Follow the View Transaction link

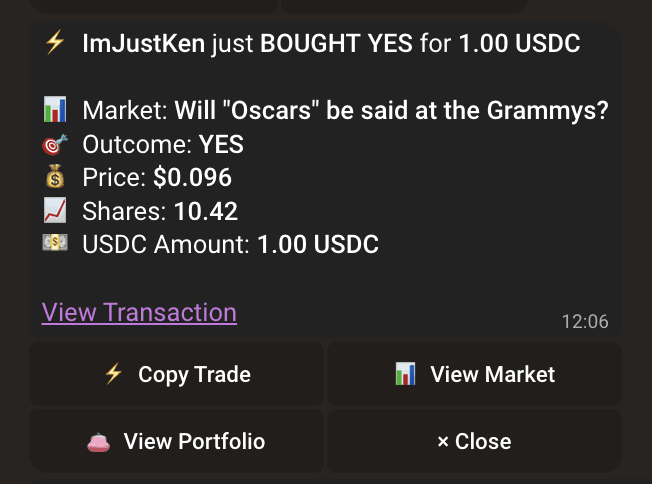139,312
